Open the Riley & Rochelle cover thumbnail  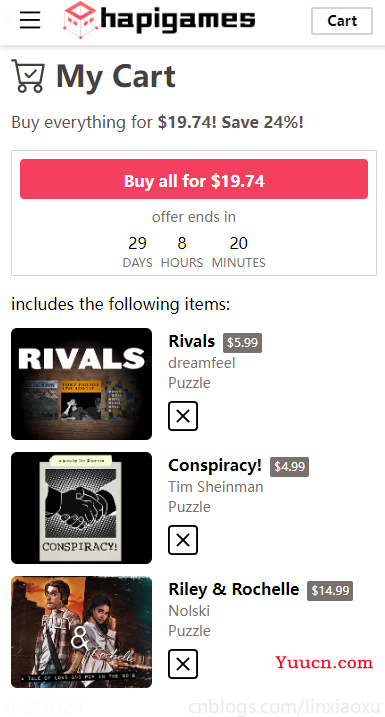tap(81, 632)
